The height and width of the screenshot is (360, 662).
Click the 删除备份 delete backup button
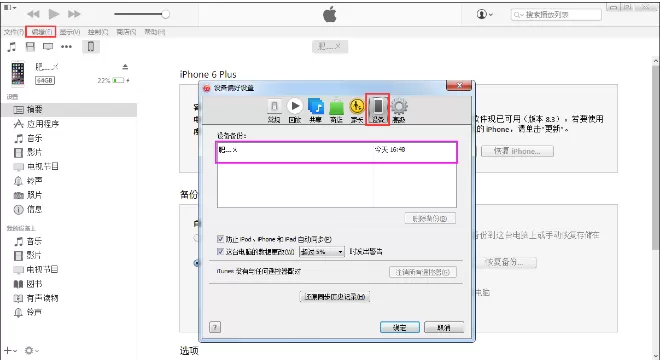pos(430,219)
